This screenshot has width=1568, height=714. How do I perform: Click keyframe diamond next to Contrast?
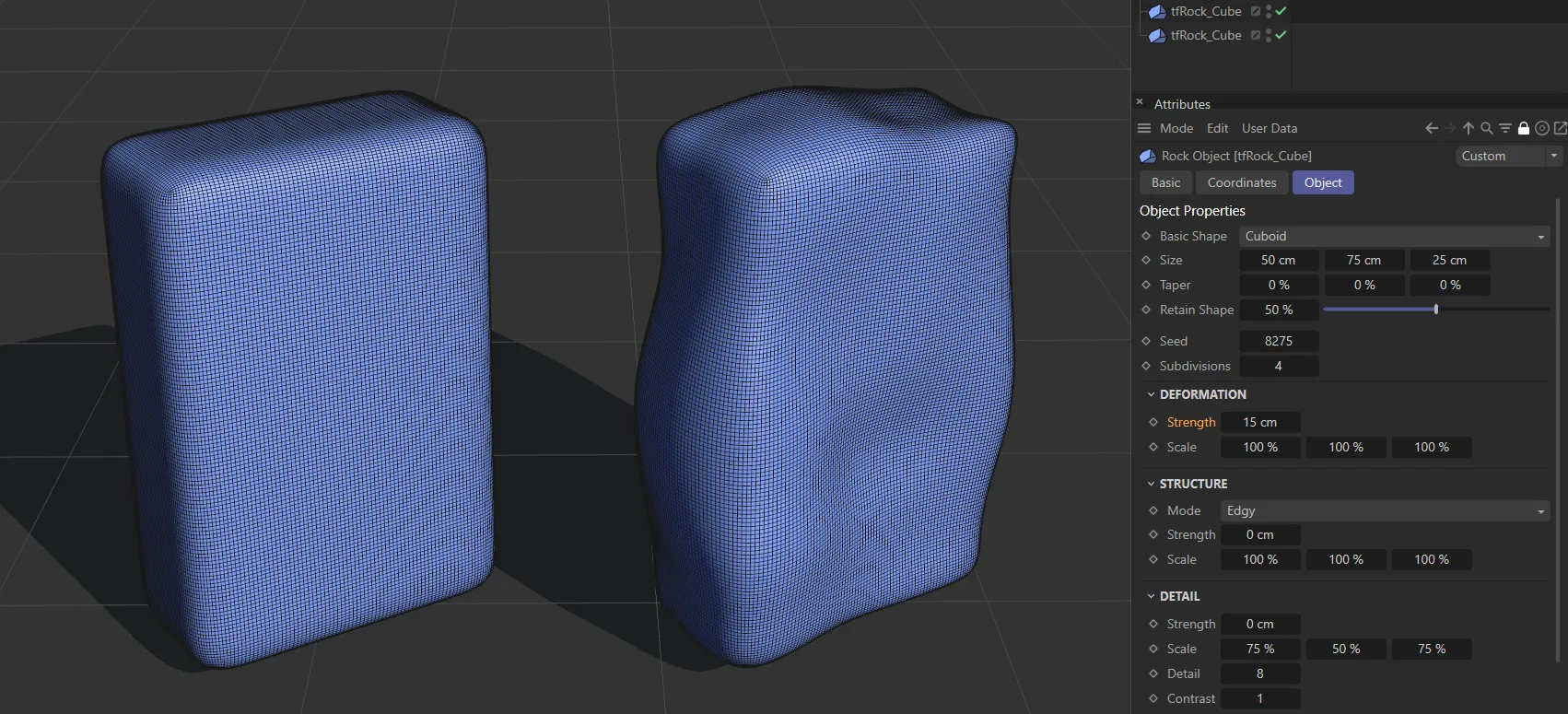1153,698
